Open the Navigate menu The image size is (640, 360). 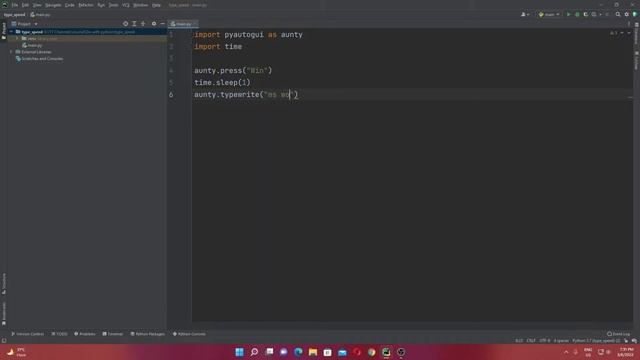[x=53, y=5]
